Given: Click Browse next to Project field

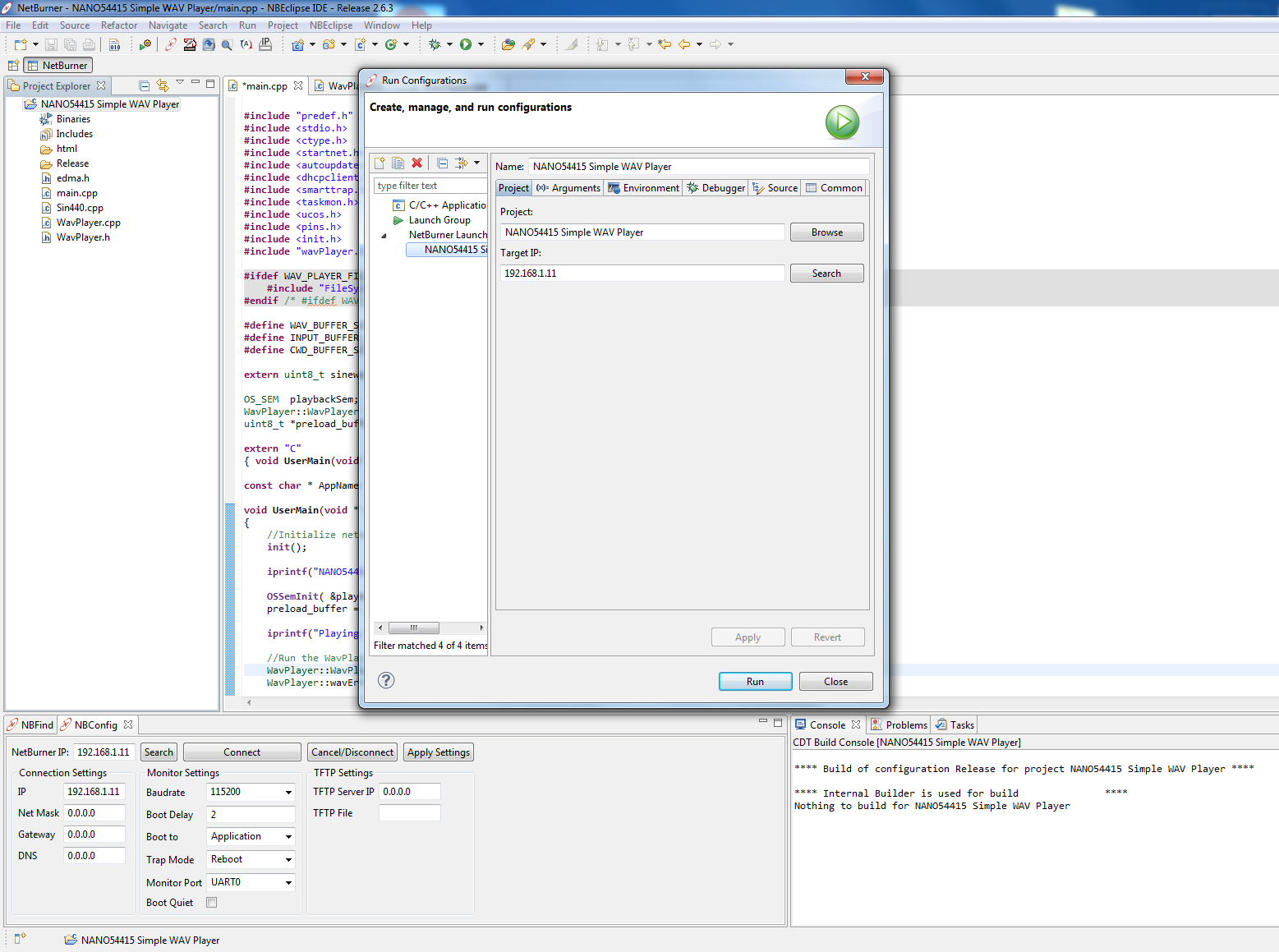Looking at the screenshot, I should click(x=827, y=232).
